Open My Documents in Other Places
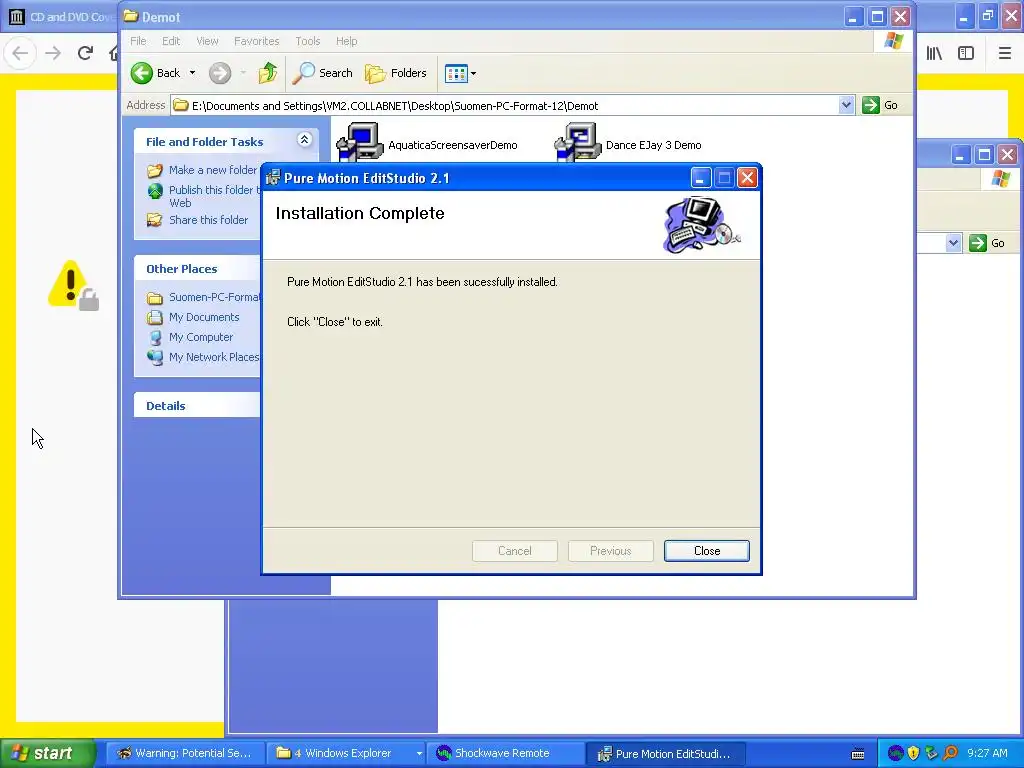1024x768 pixels. click(204, 317)
